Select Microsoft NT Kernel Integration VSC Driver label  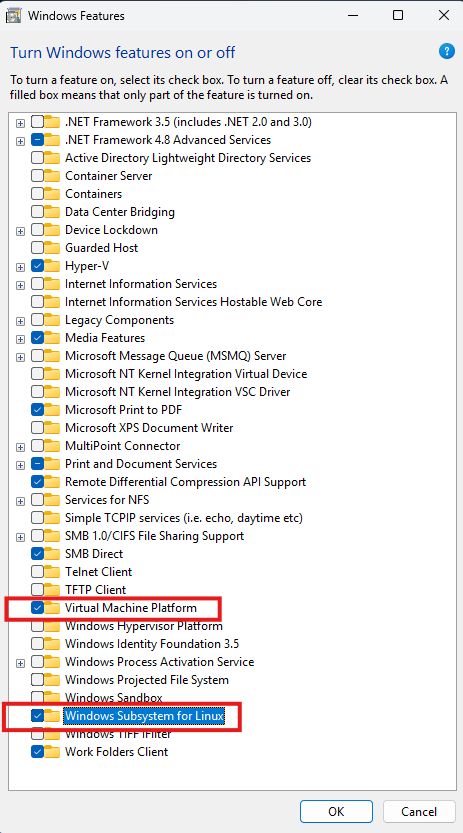click(177, 392)
